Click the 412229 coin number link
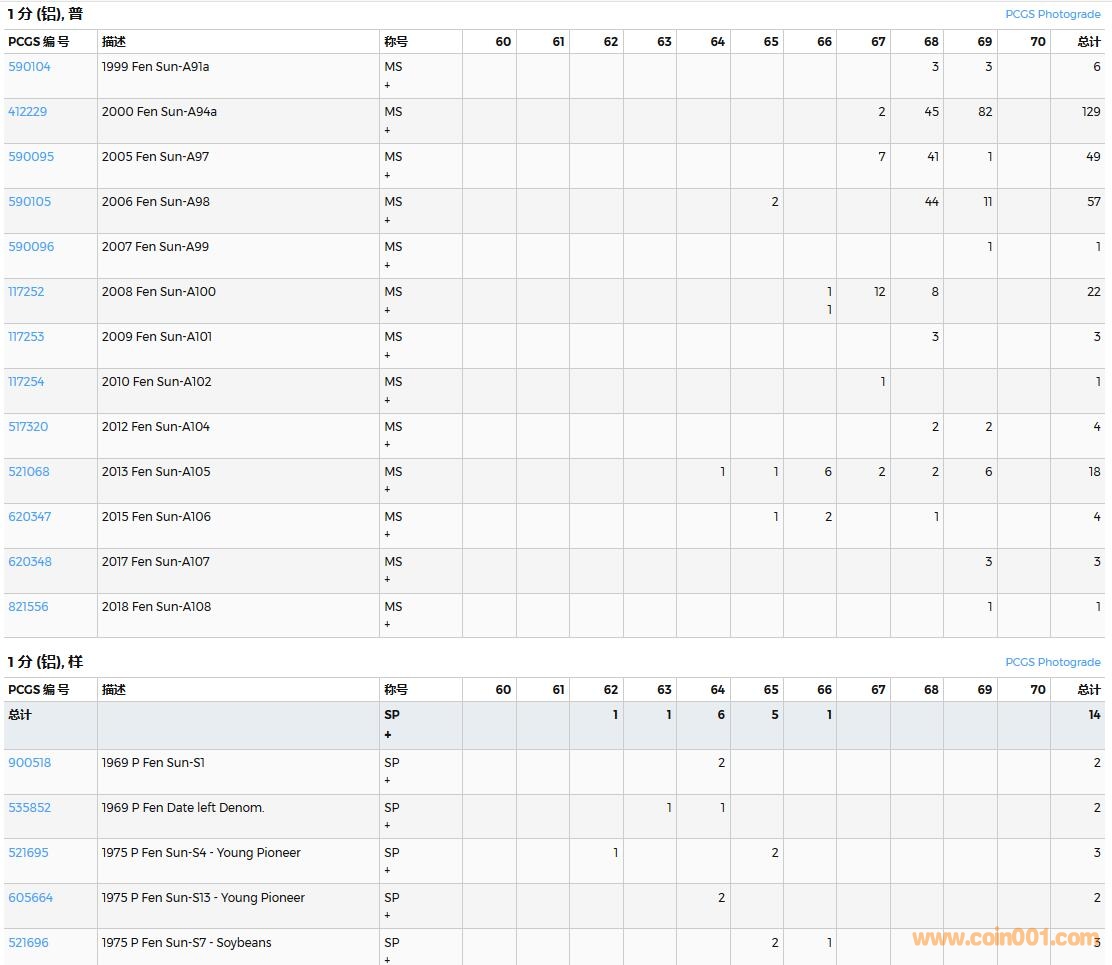1112x965 pixels. point(27,112)
